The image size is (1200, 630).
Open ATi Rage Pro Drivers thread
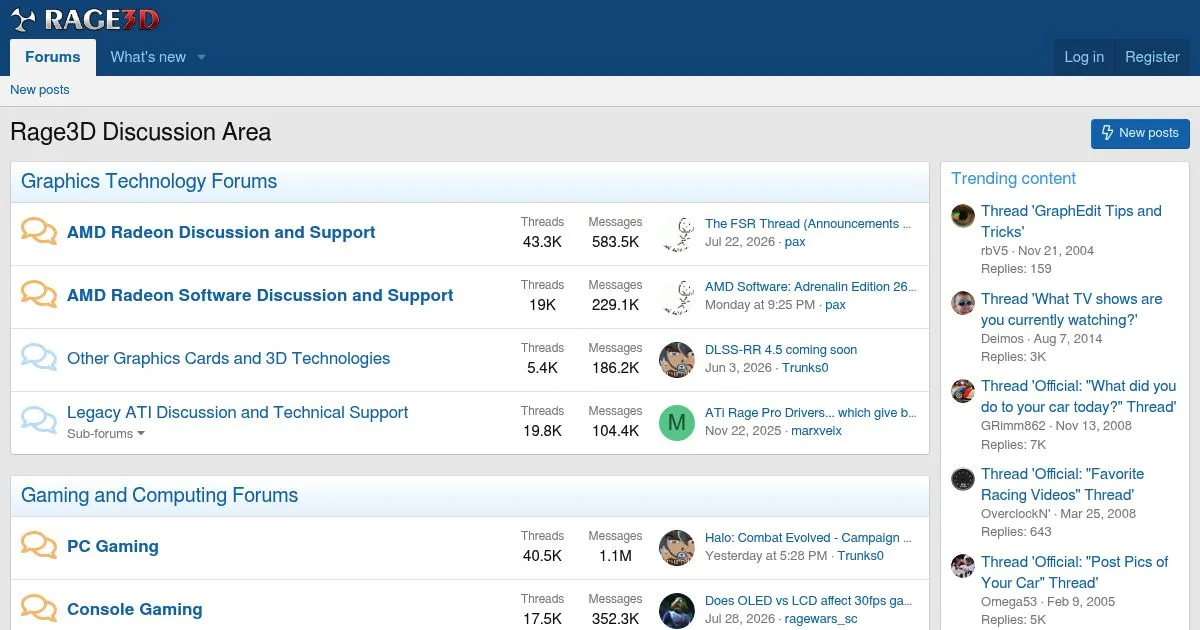click(811, 413)
